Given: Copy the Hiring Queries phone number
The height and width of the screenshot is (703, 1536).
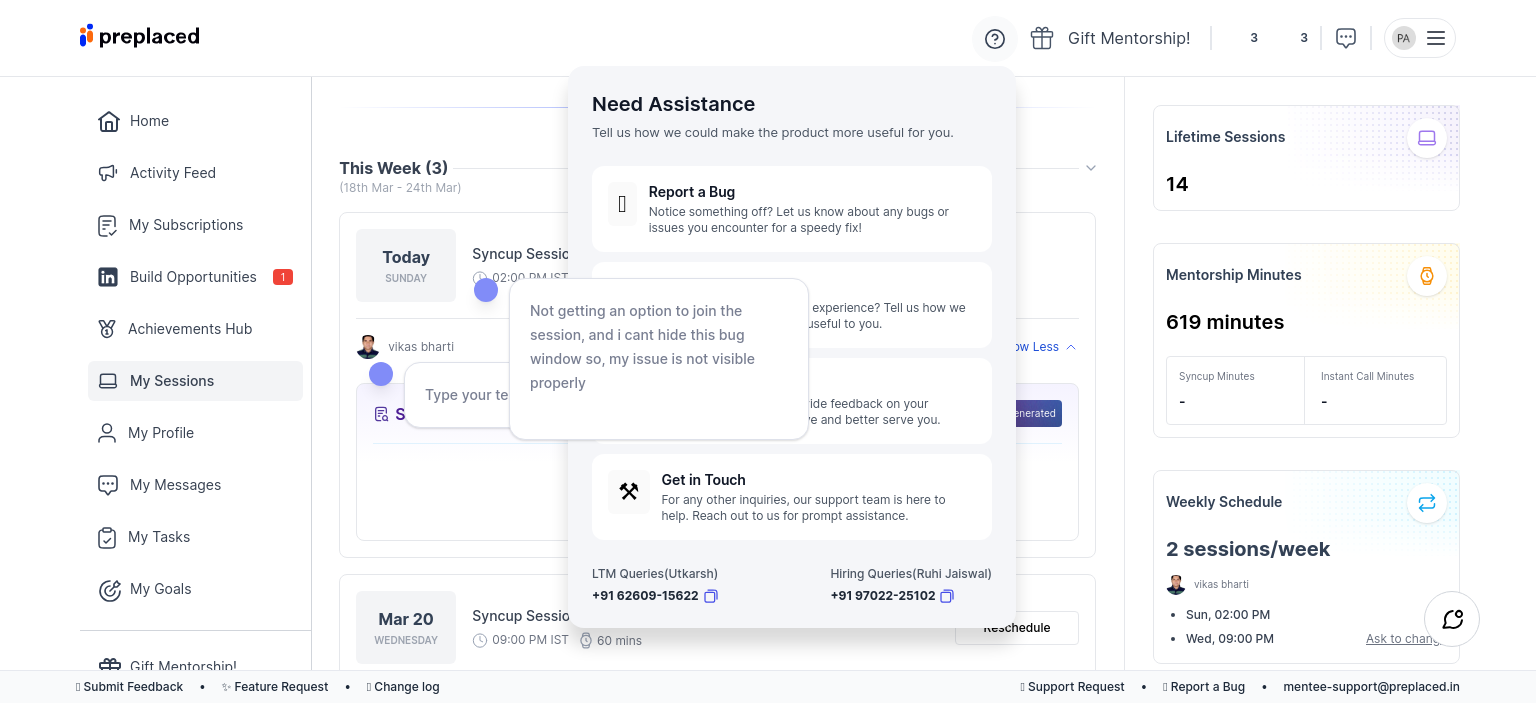Looking at the screenshot, I should [947, 596].
